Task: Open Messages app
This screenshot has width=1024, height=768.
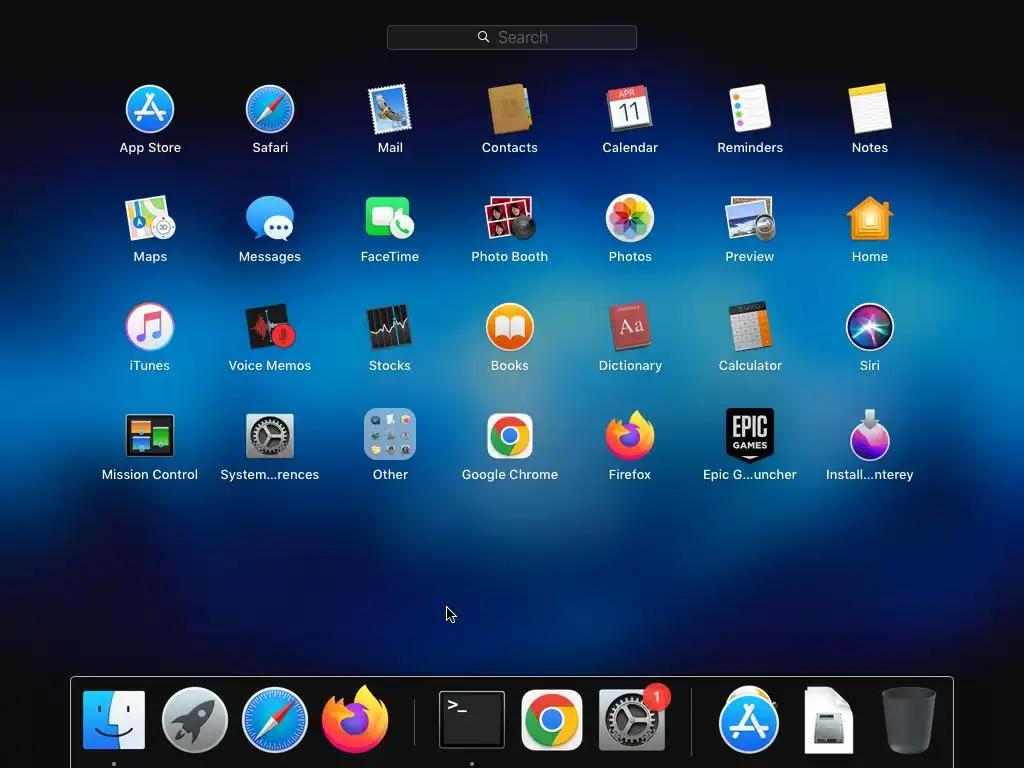Action: click(x=270, y=218)
